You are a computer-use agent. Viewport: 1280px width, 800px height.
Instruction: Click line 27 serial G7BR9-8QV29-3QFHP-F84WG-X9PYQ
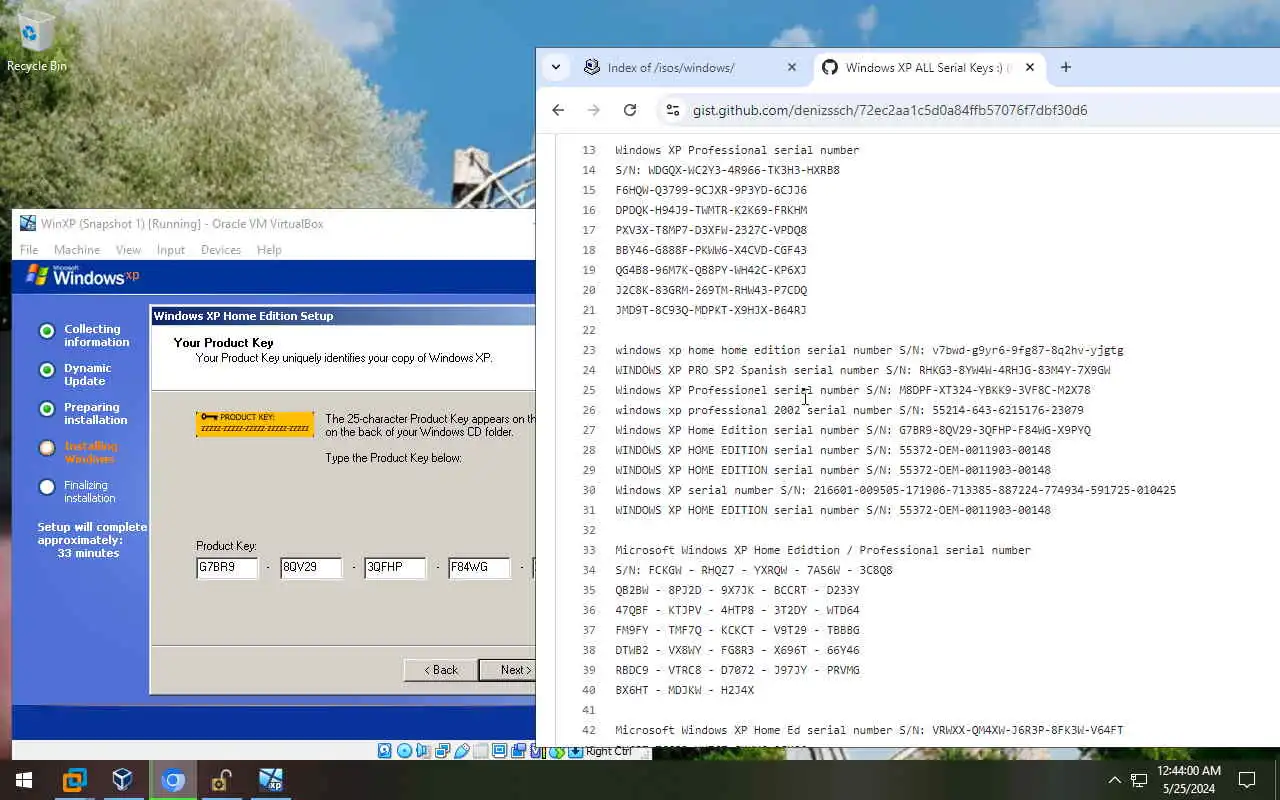tap(995, 430)
